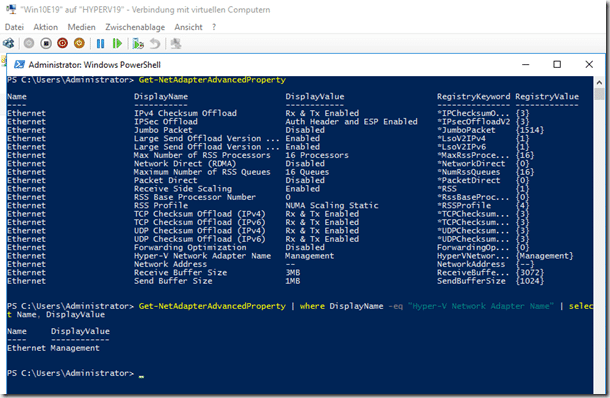
Task: Maximize the PowerShell window
Action: (557, 64)
